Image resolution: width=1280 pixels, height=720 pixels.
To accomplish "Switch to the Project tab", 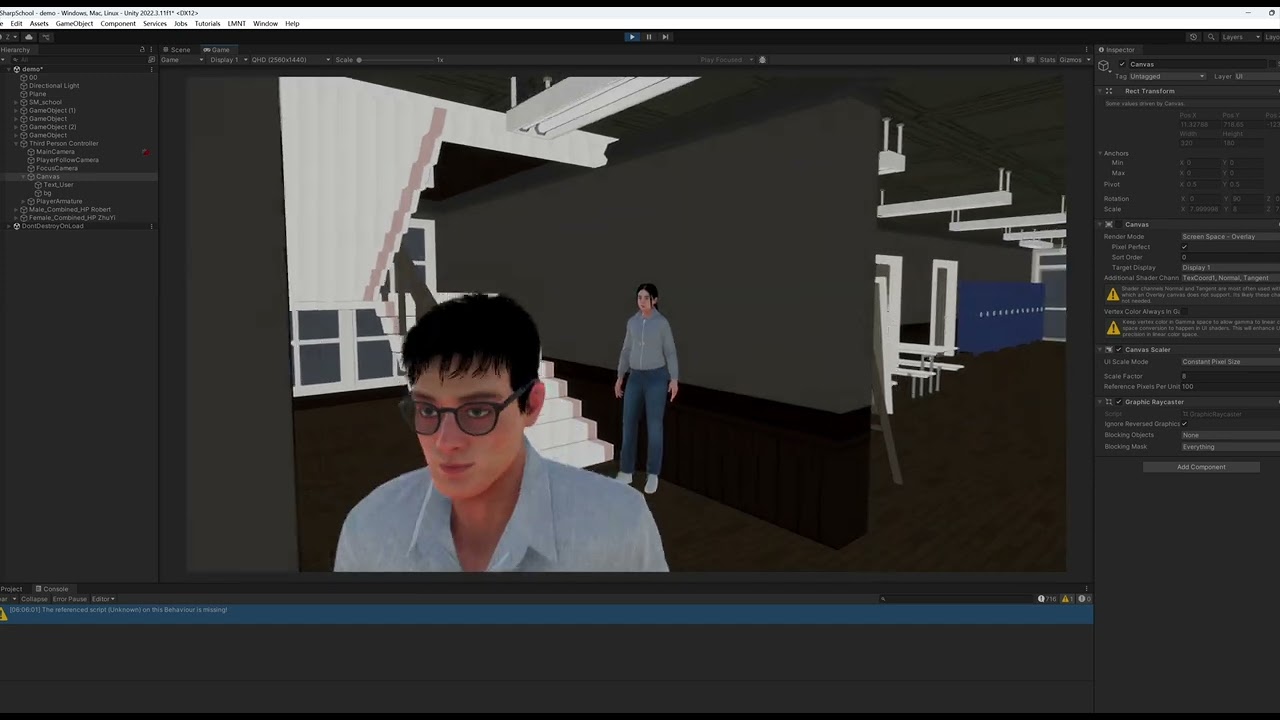I will [x=11, y=589].
